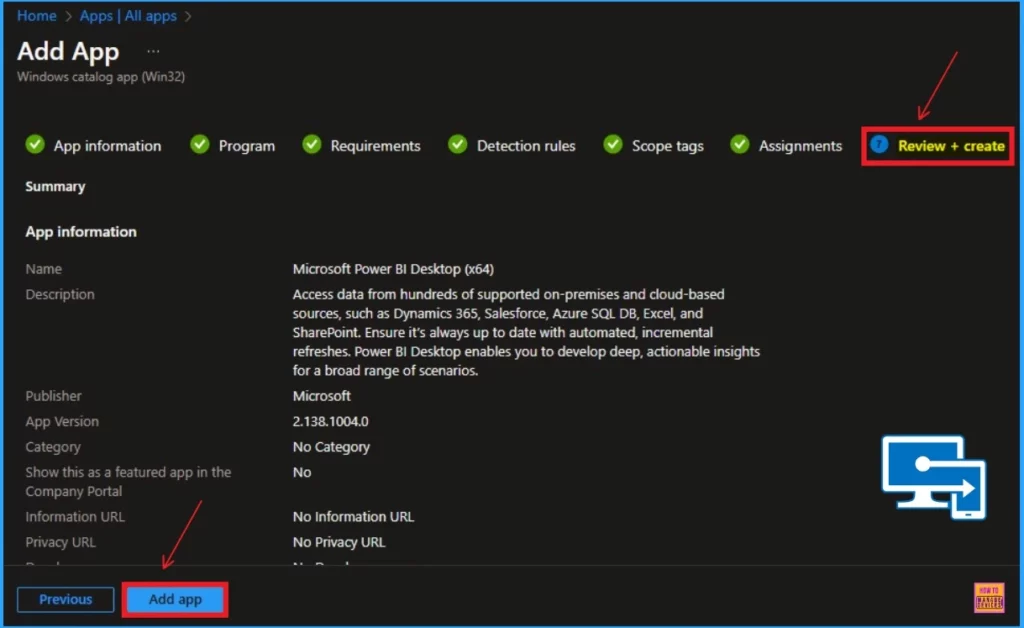Screen dimensions: 1024x628
Task: Go to the Assignments step
Action: click(800, 146)
